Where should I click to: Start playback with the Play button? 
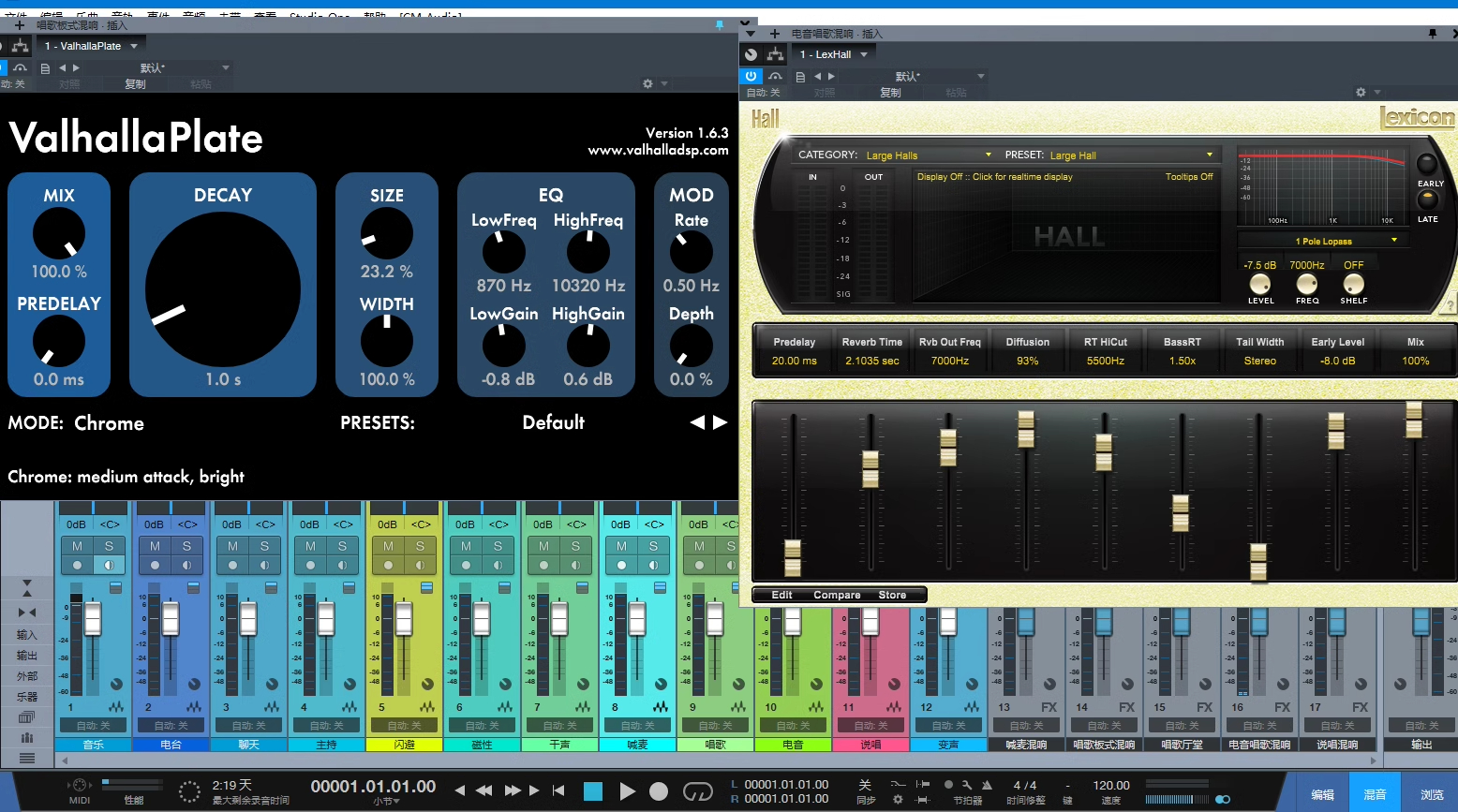pyautogui.click(x=627, y=791)
